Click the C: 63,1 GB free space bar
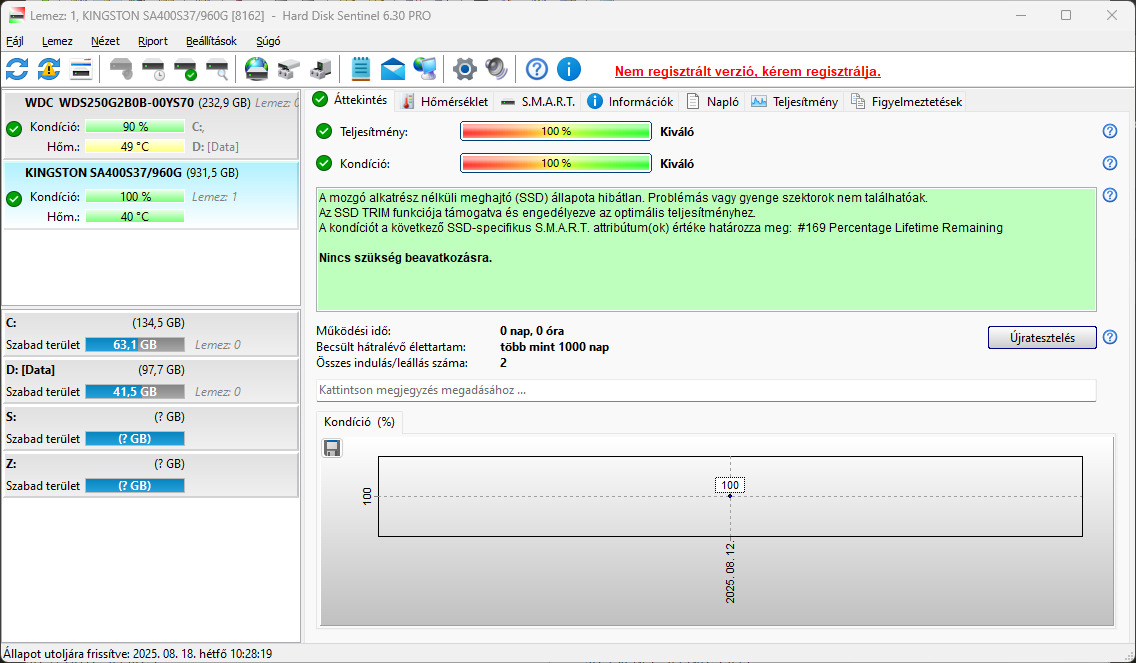1136x663 pixels. click(x=135, y=345)
